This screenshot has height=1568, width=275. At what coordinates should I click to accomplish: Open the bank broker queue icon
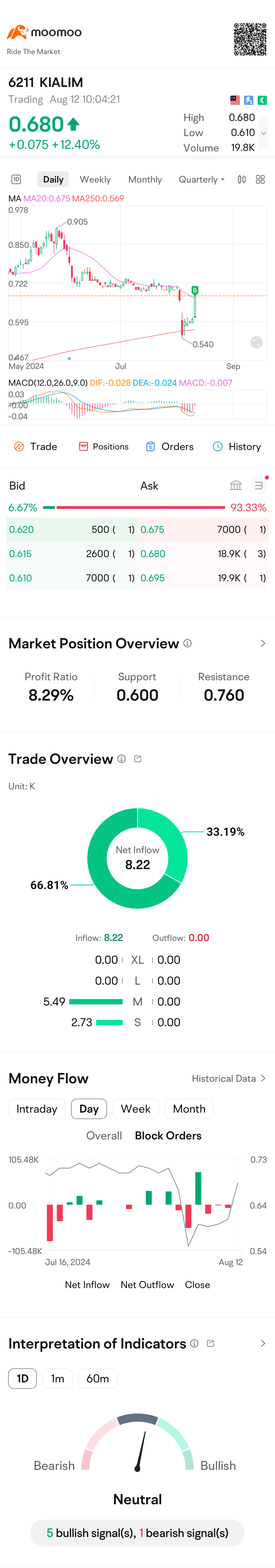236,485
